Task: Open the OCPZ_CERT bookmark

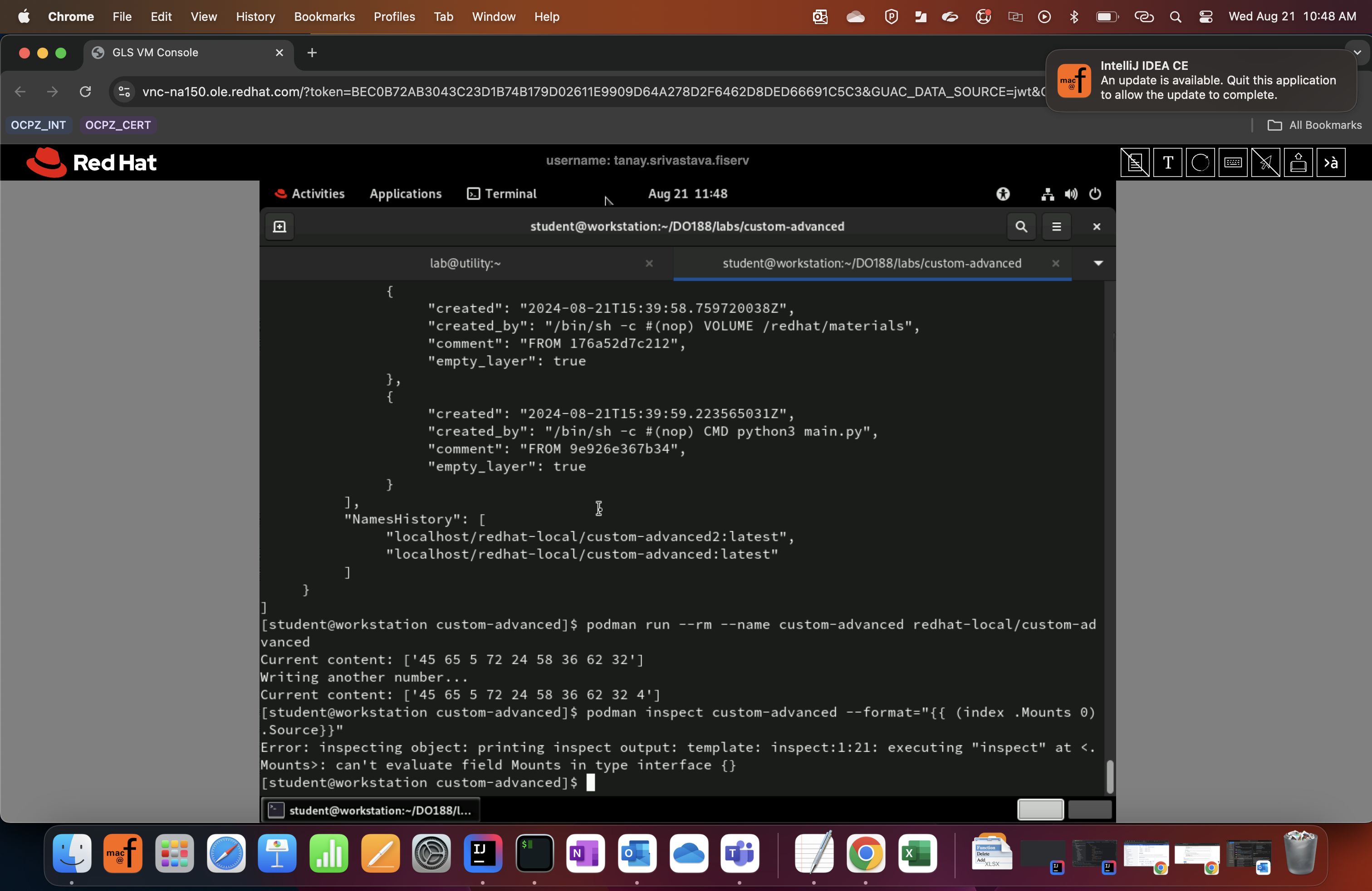Action: 118,125
